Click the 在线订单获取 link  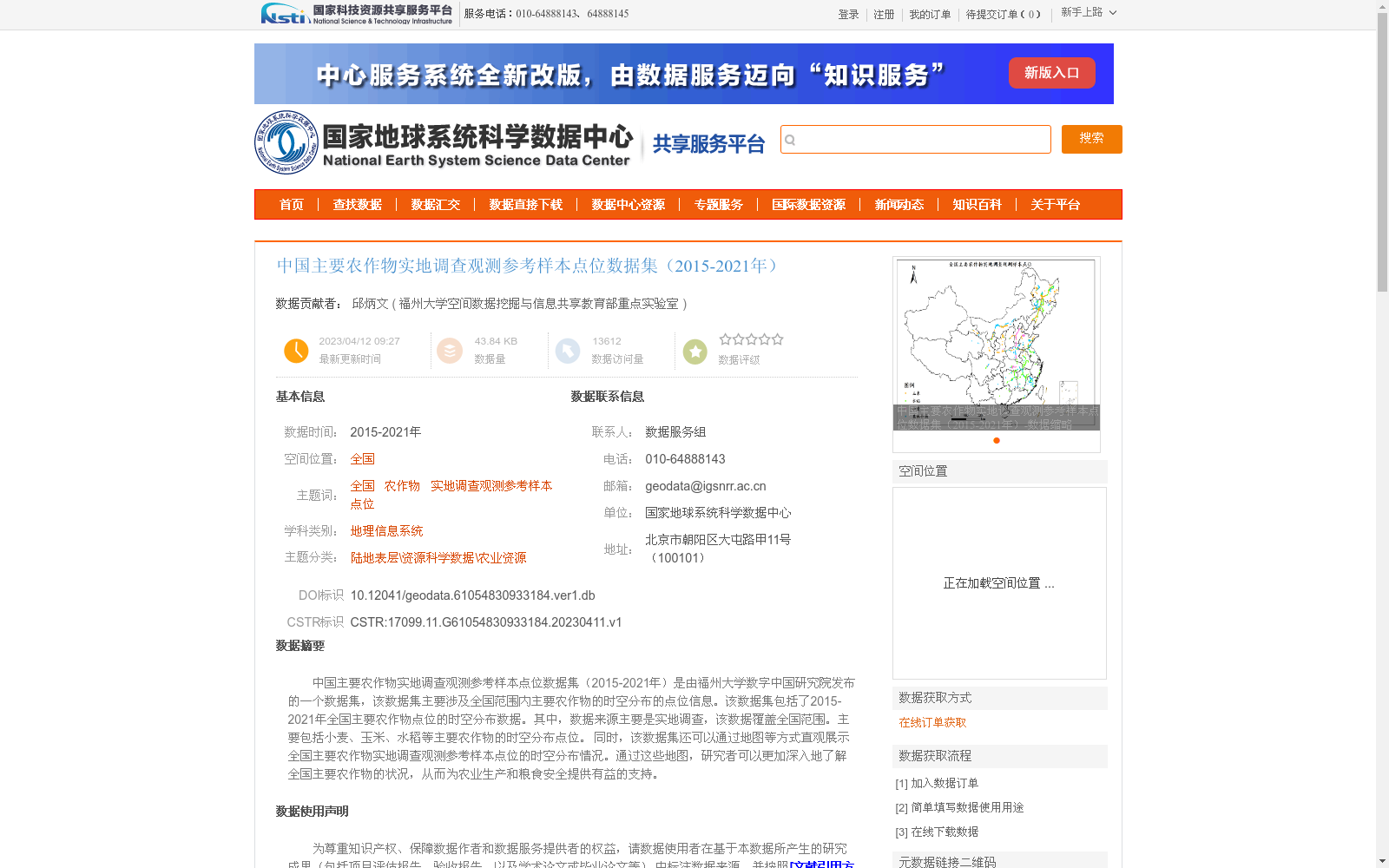tap(932, 722)
